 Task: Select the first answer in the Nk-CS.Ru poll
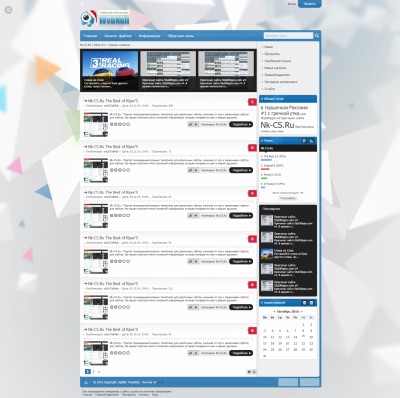click(x=273, y=156)
